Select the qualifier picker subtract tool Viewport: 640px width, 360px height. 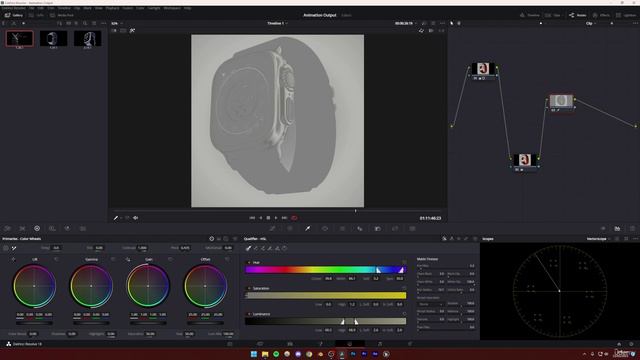point(256,248)
